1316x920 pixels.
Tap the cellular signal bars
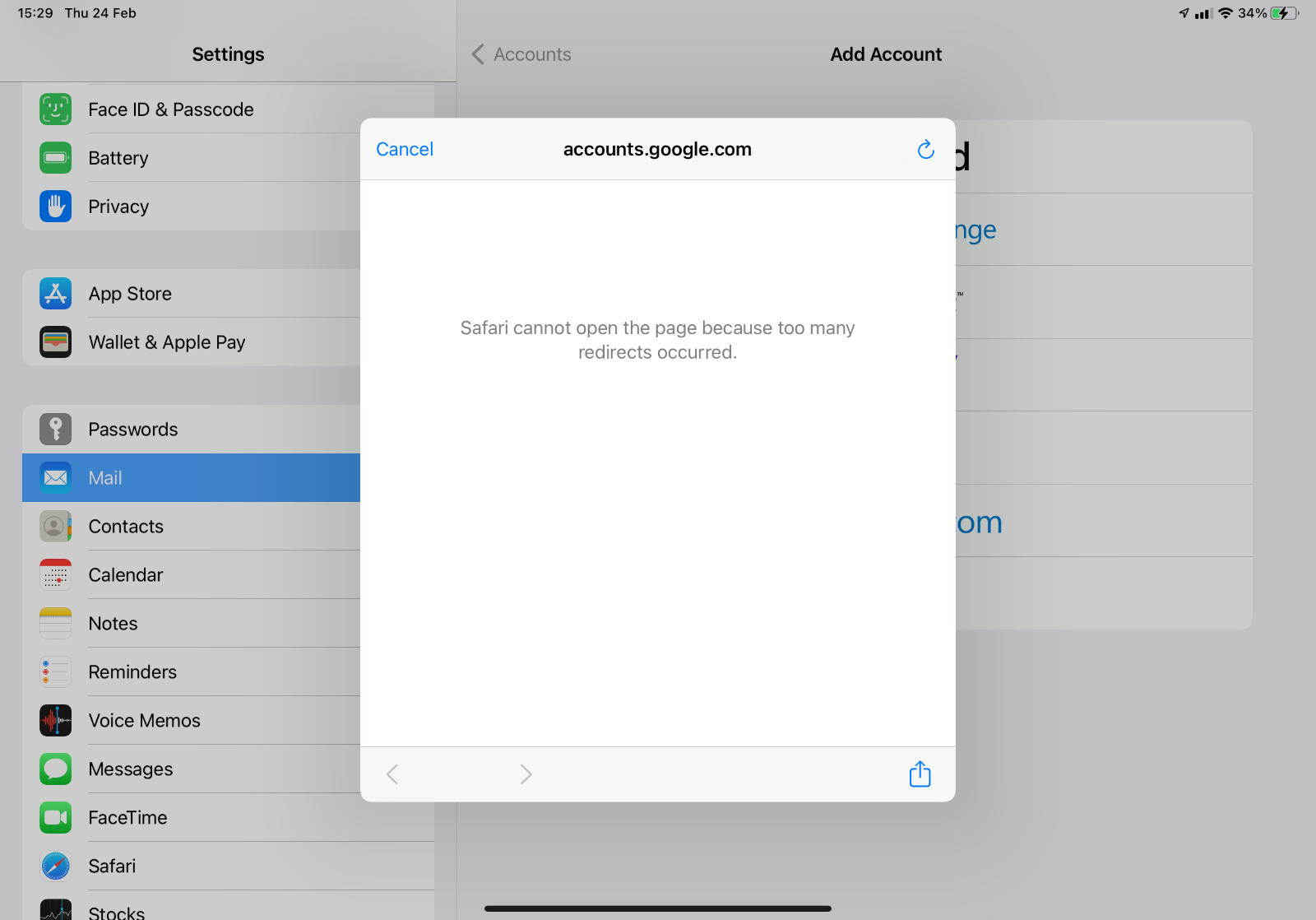pyautogui.click(x=1204, y=13)
